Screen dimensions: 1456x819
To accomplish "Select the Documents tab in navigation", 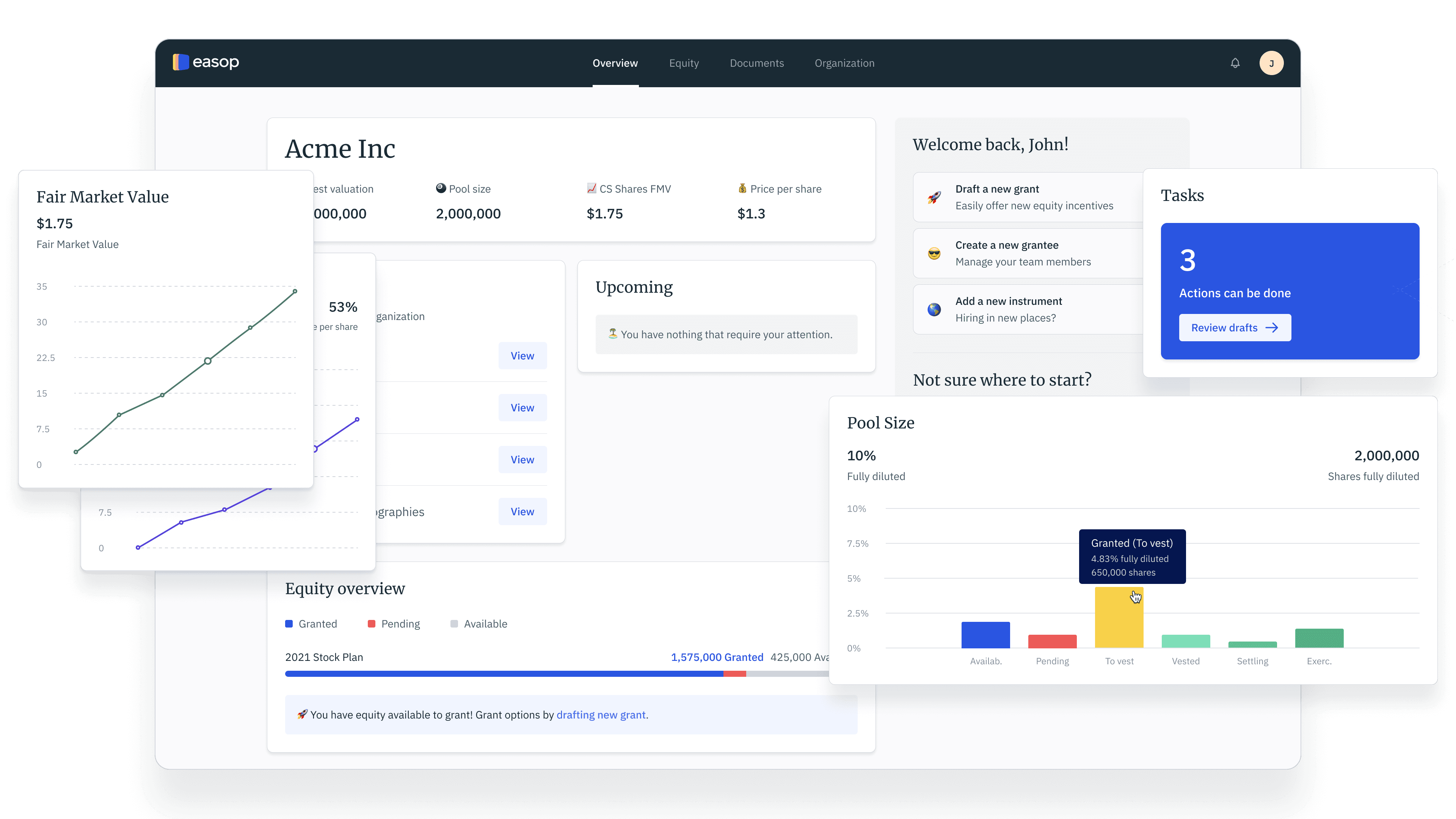I will pos(757,62).
